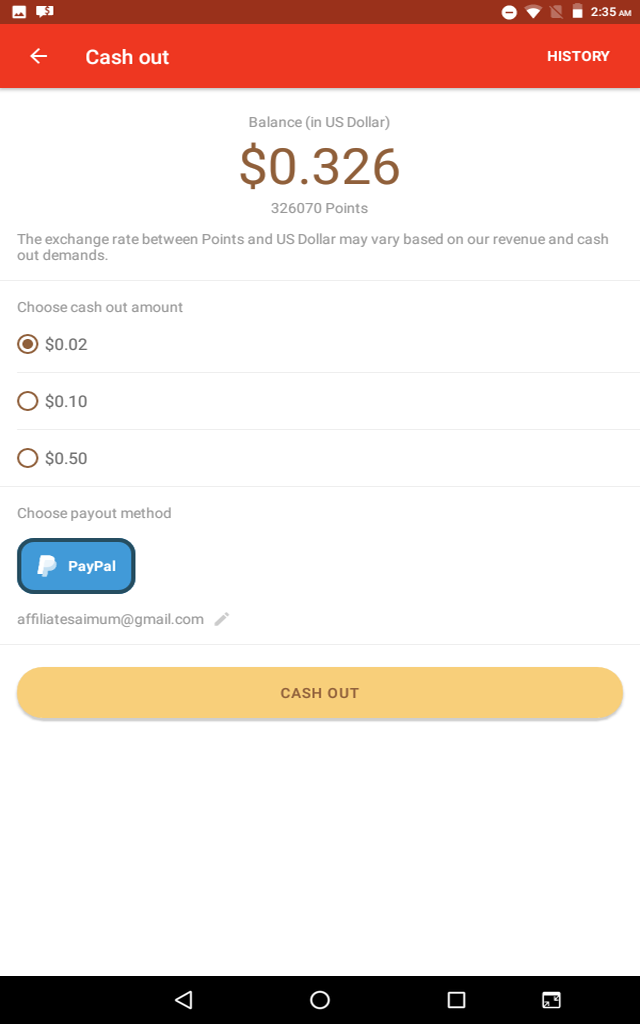Select the $0.02 cash out amount

coord(28,344)
